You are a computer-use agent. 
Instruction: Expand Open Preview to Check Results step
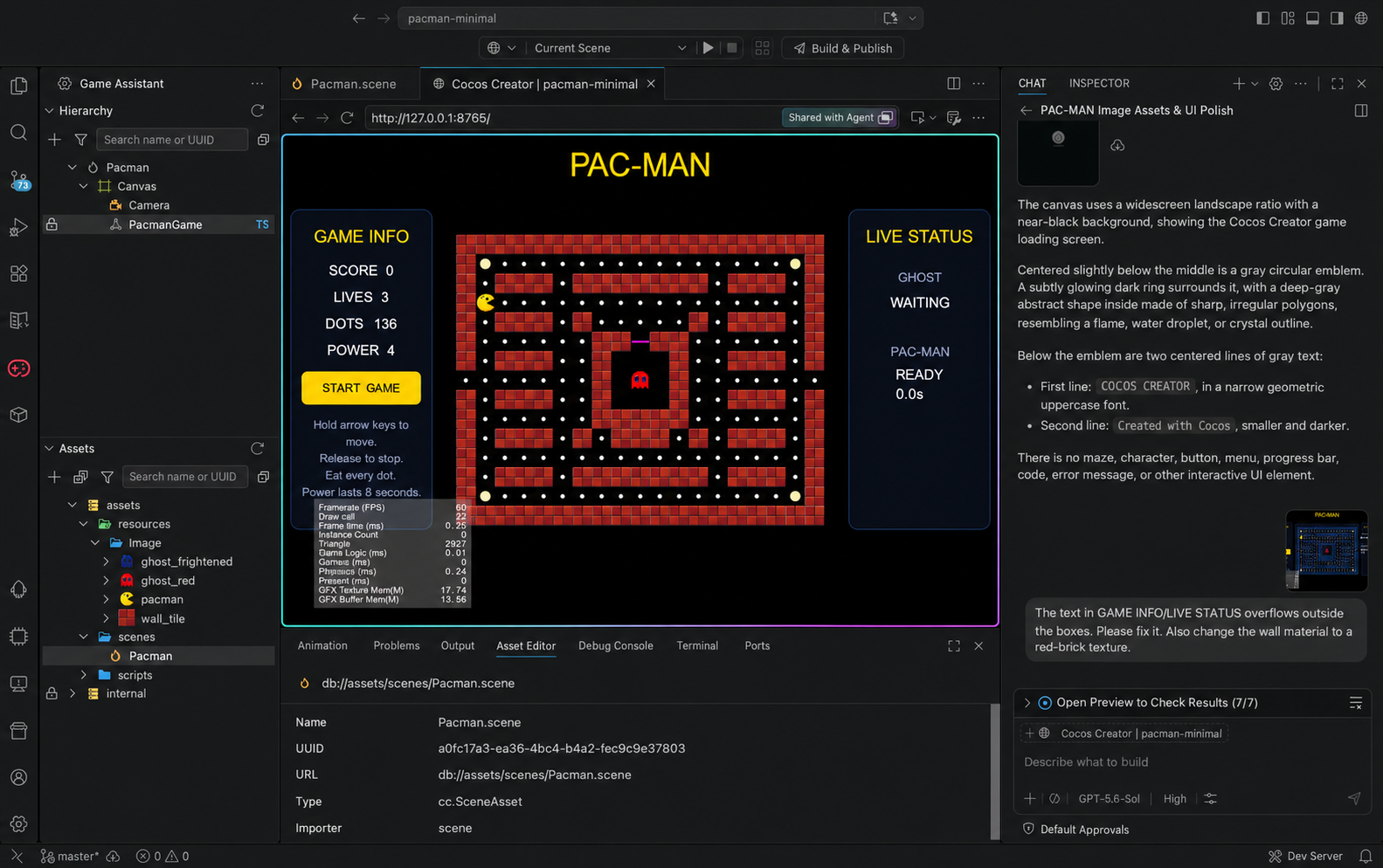1027,702
